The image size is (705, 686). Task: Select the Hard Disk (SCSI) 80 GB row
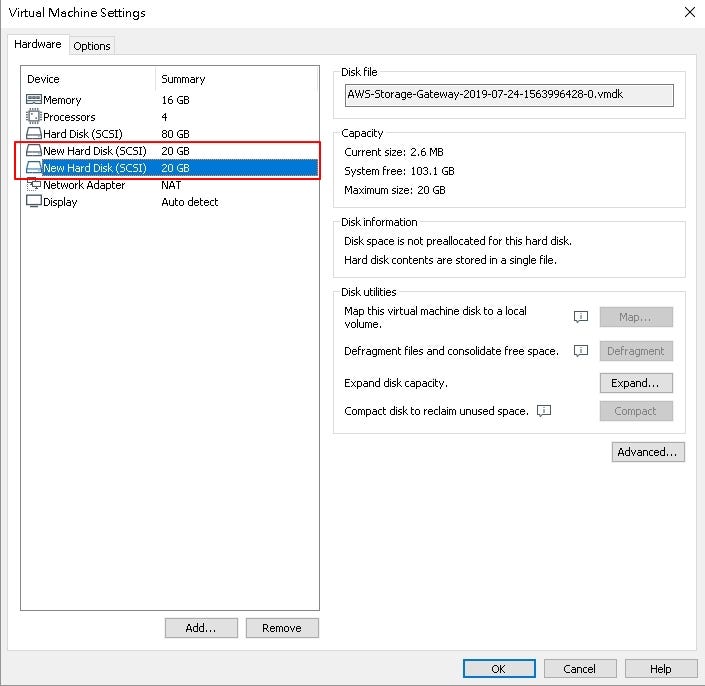pyautogui.click(x=170, y=134)
